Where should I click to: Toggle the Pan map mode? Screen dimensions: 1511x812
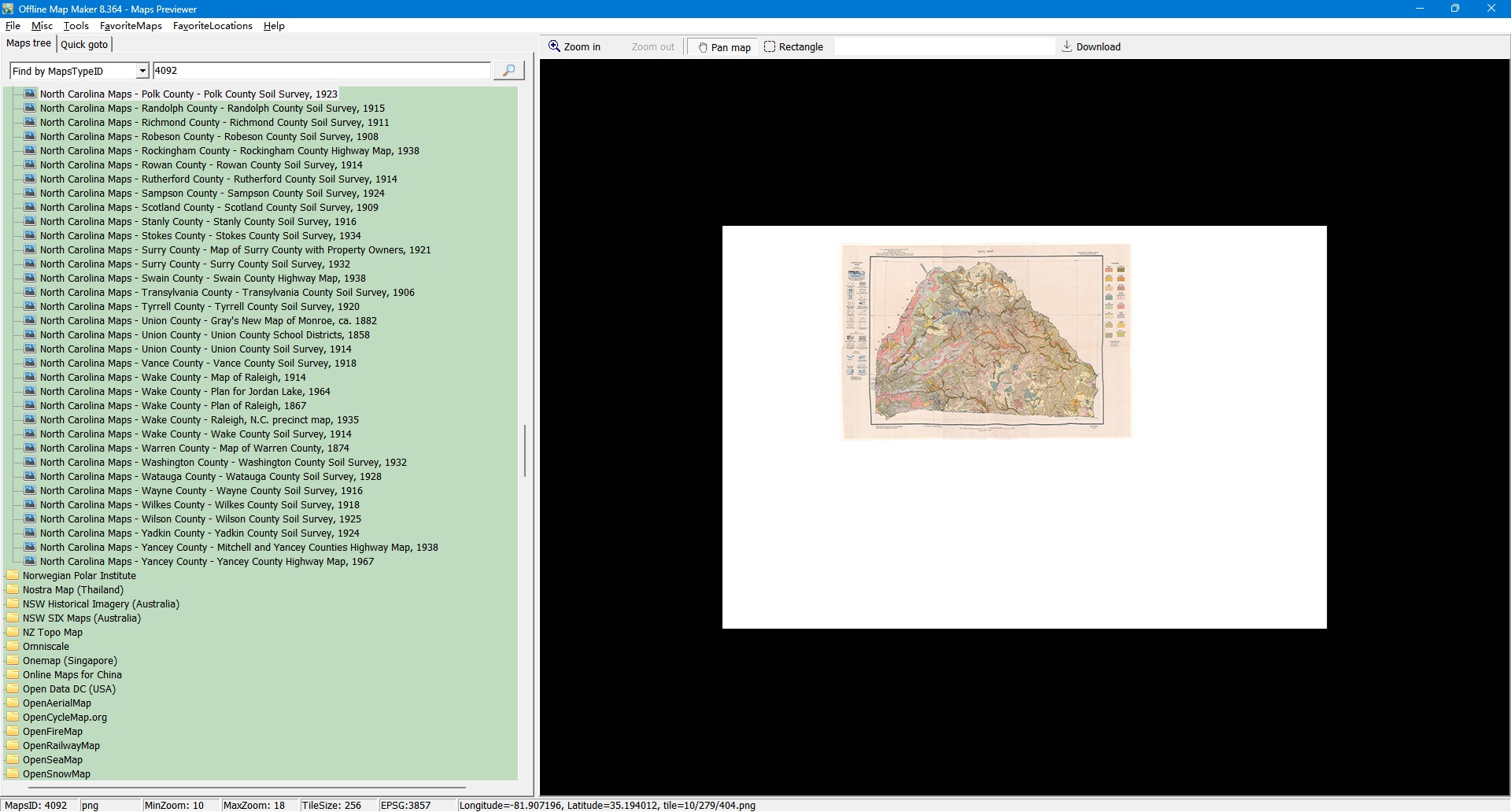724,47
